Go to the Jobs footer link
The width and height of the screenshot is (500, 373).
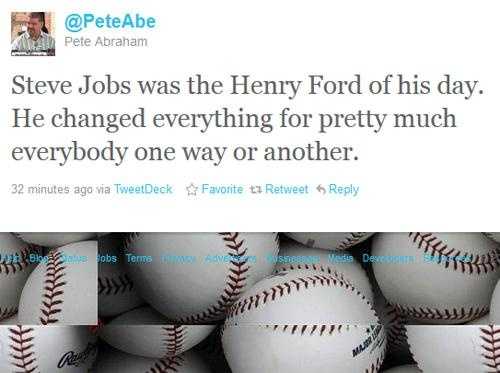[x=107, y=258]
